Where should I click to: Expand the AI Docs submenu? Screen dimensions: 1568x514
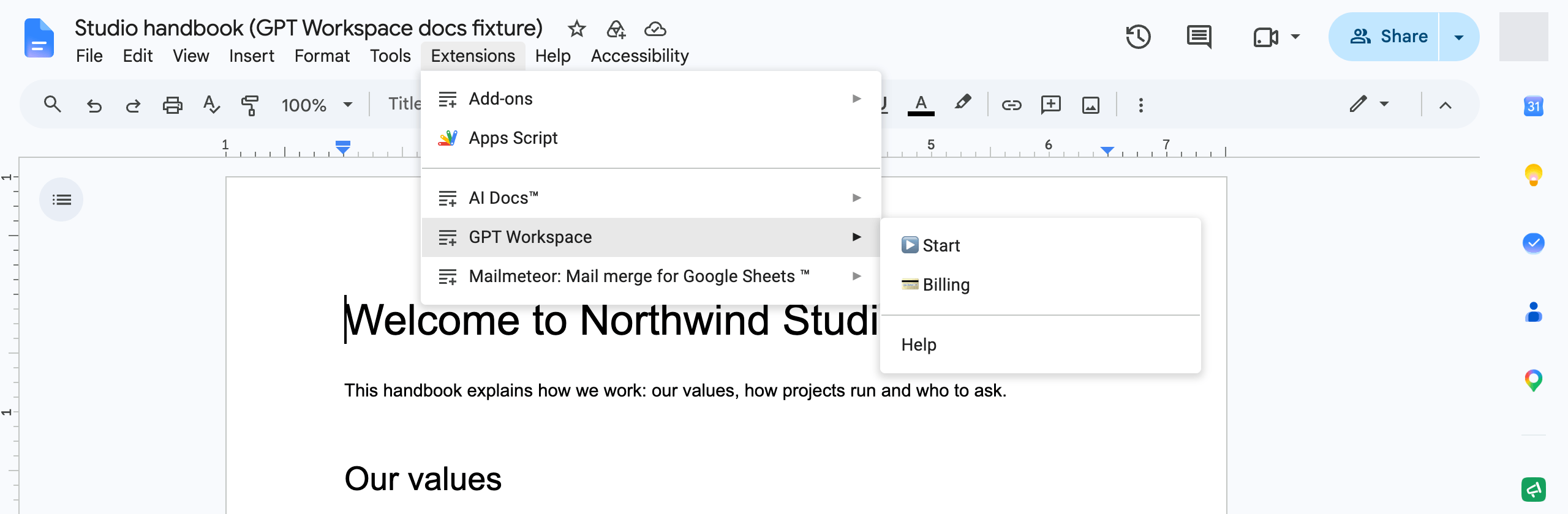[651, 198]
